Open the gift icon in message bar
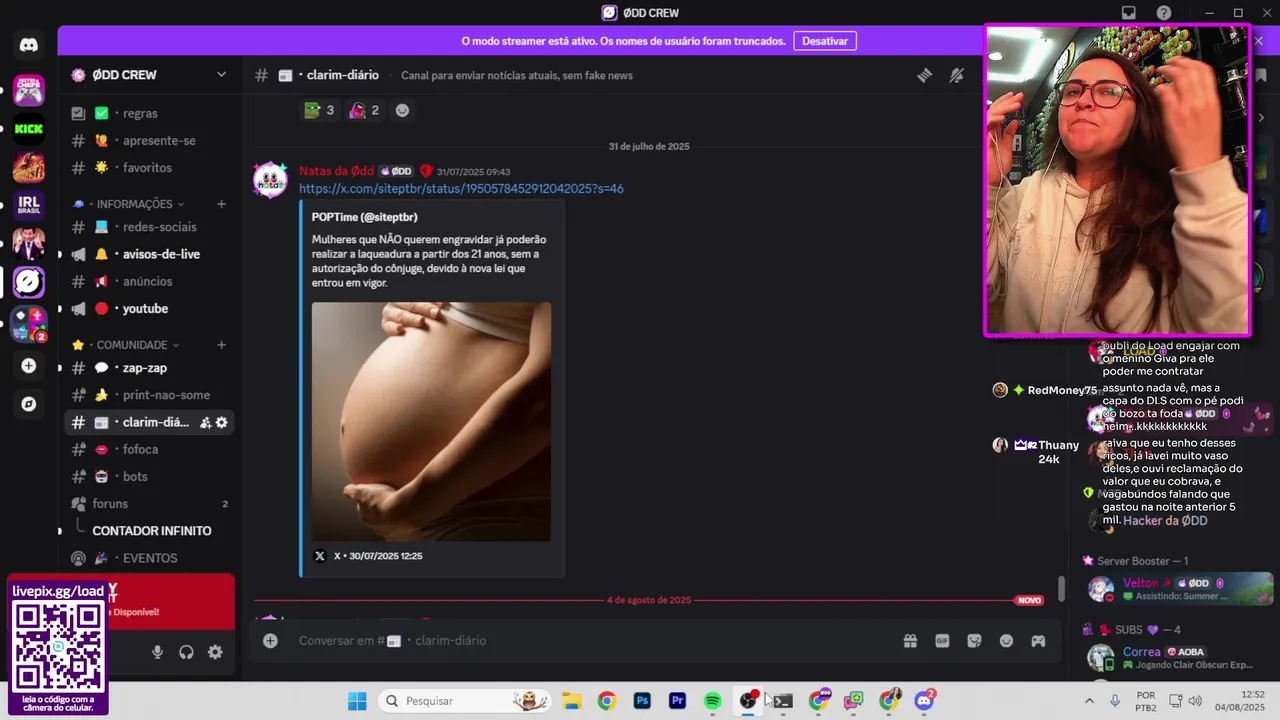The image size is (1280, 720). pos(910,641)
